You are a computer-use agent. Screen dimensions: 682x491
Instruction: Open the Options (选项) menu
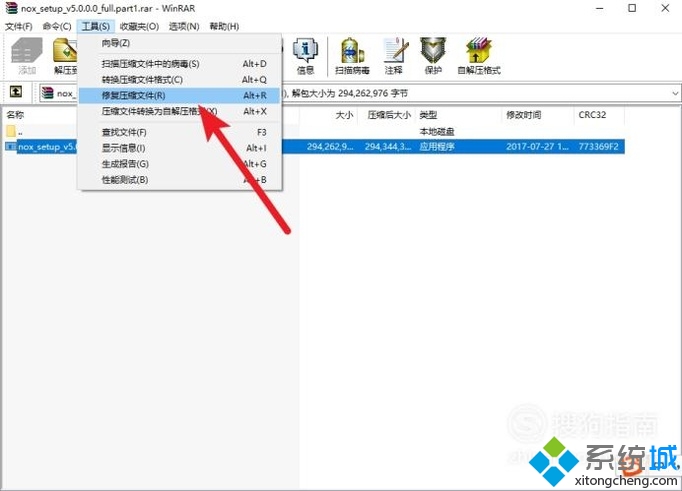click(x=184, y=27)
